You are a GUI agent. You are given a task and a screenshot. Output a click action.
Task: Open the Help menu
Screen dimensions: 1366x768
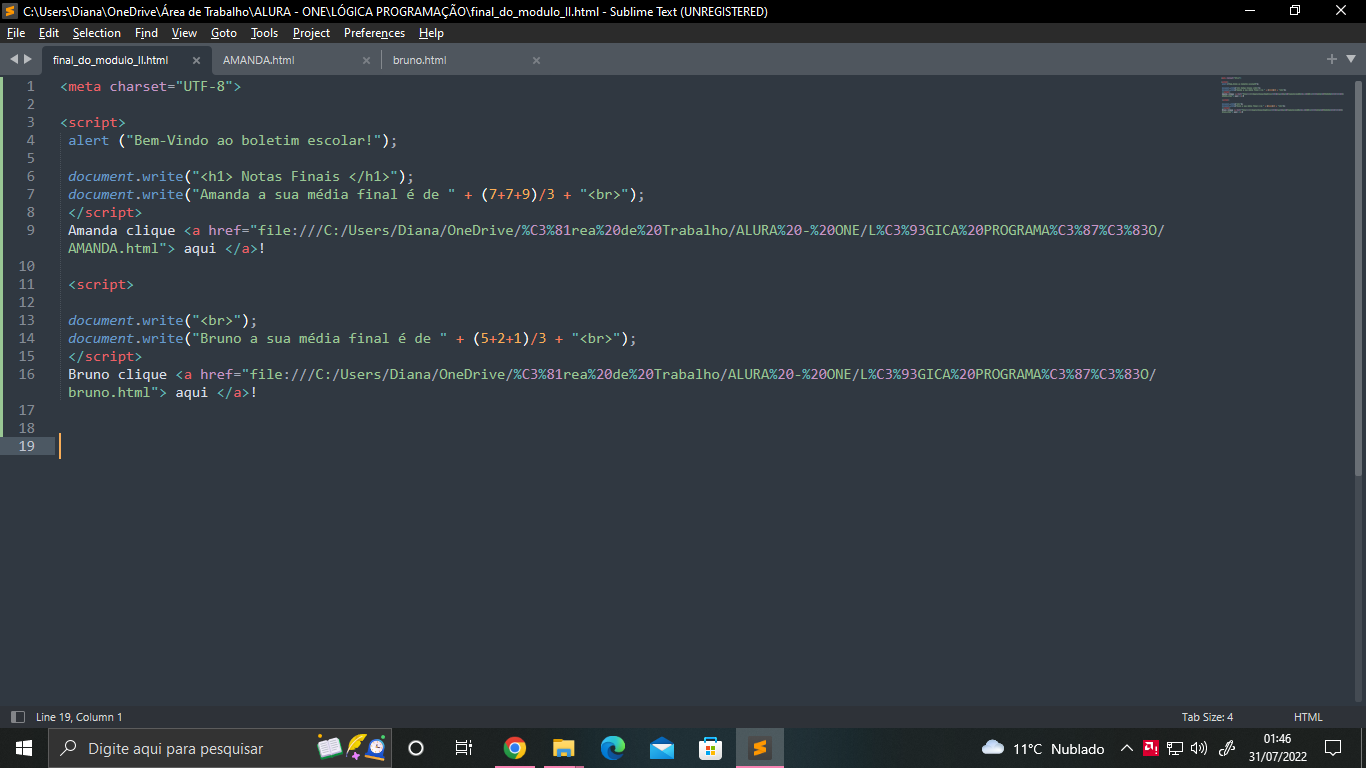[431, 33]
